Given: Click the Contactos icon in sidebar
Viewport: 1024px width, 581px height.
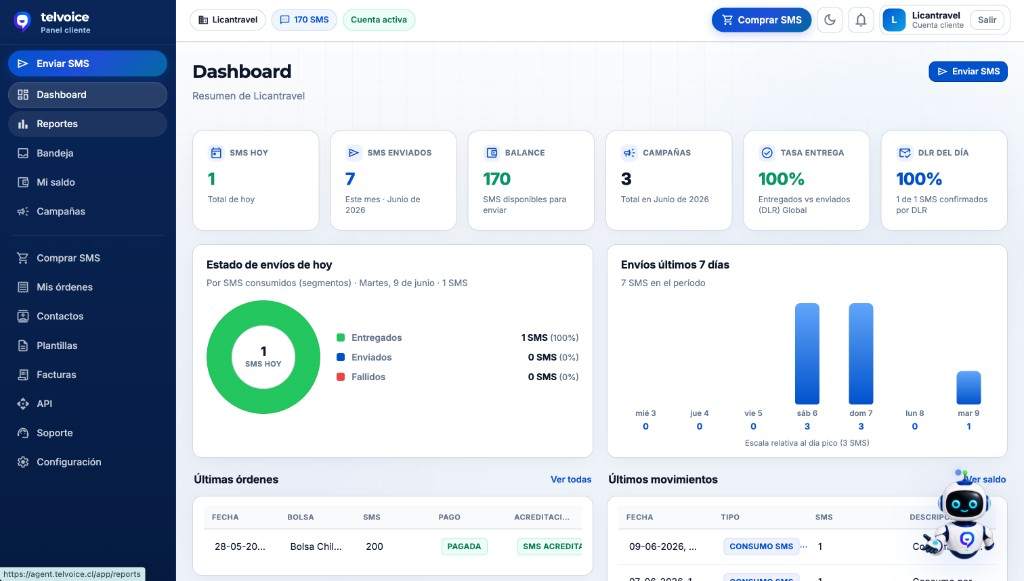Looking at the screenshot, I should pyautogui.click(x=23, y=316).
